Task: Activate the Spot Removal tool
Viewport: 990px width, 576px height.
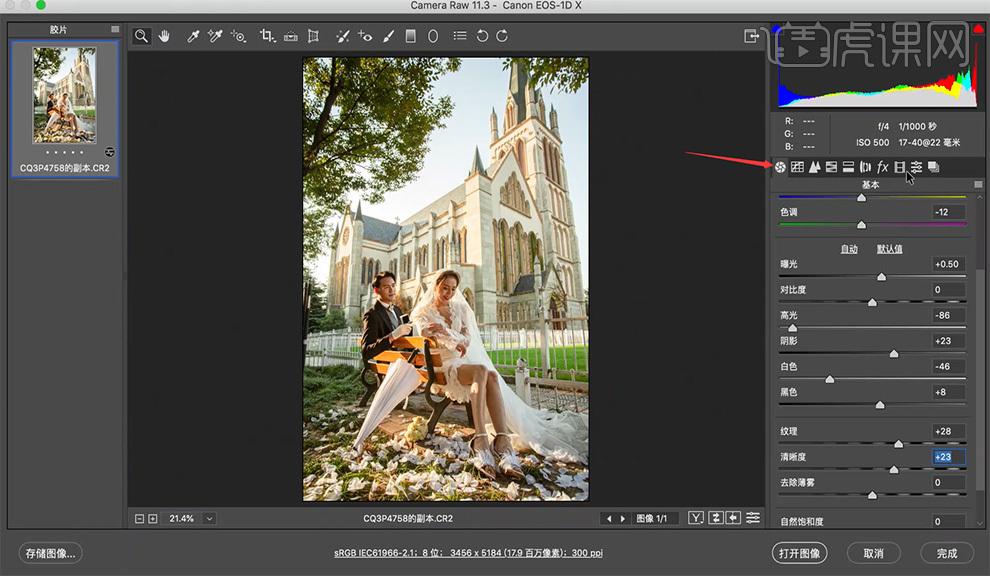Action: point(342,36)
